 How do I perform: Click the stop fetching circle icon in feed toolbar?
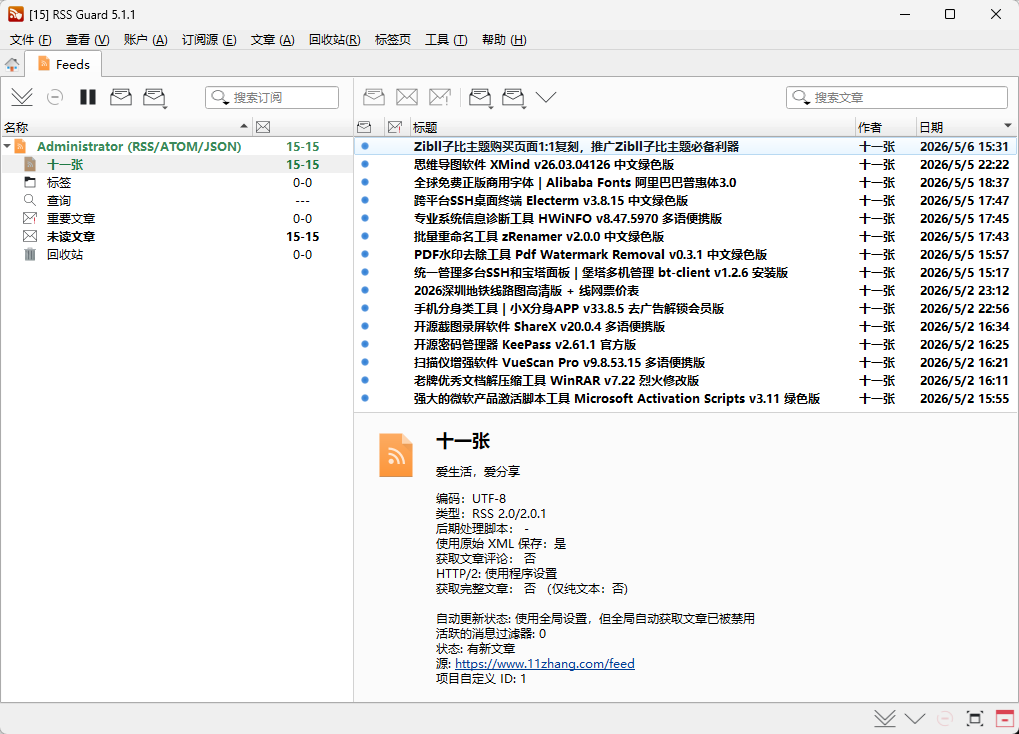tap(55, 98)
